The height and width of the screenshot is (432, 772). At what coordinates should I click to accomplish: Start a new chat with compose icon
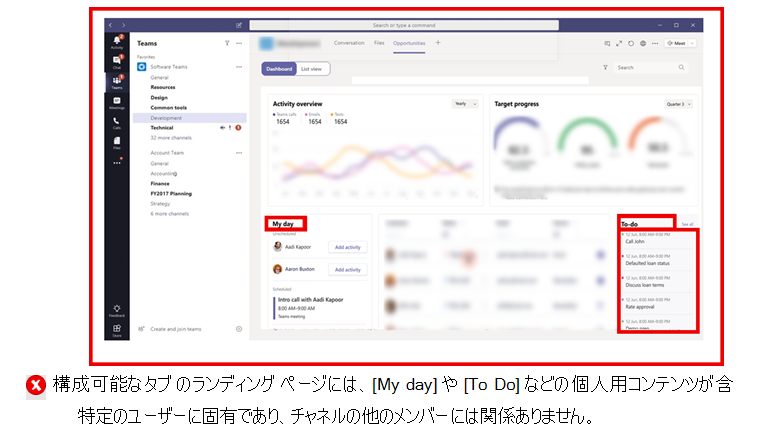click(239, 25)
